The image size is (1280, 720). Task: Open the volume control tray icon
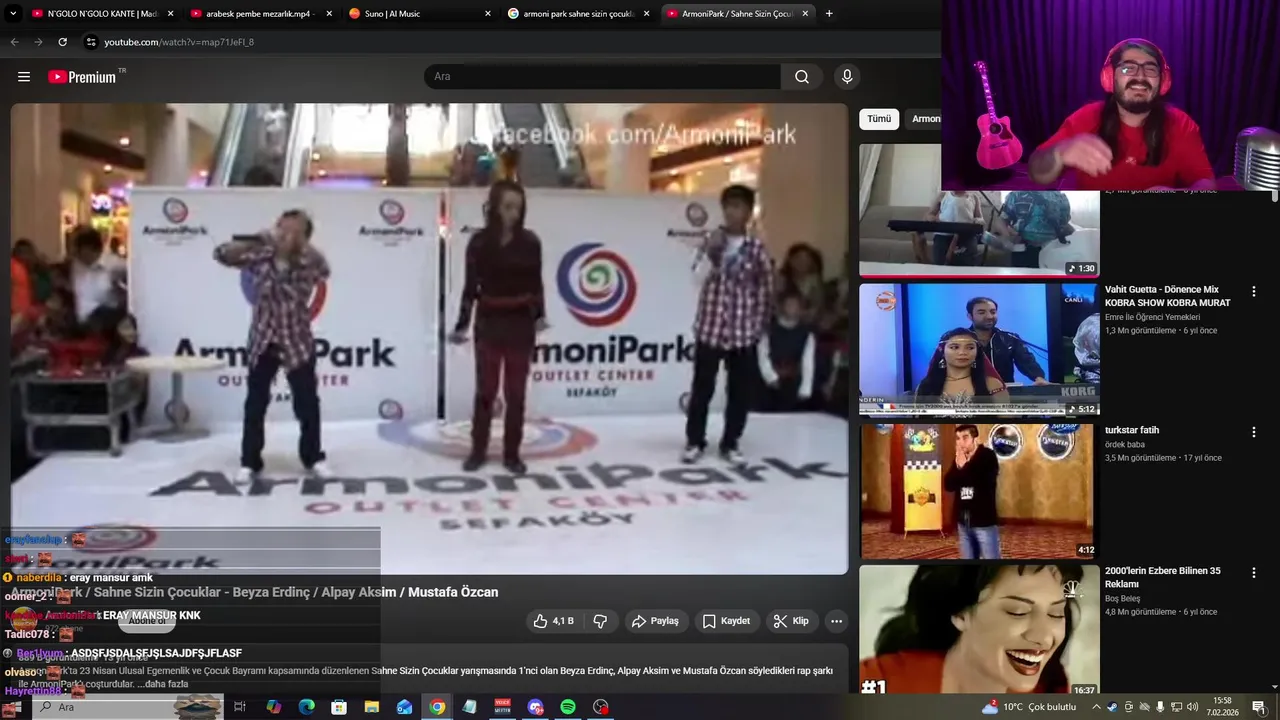(1192, 707)
